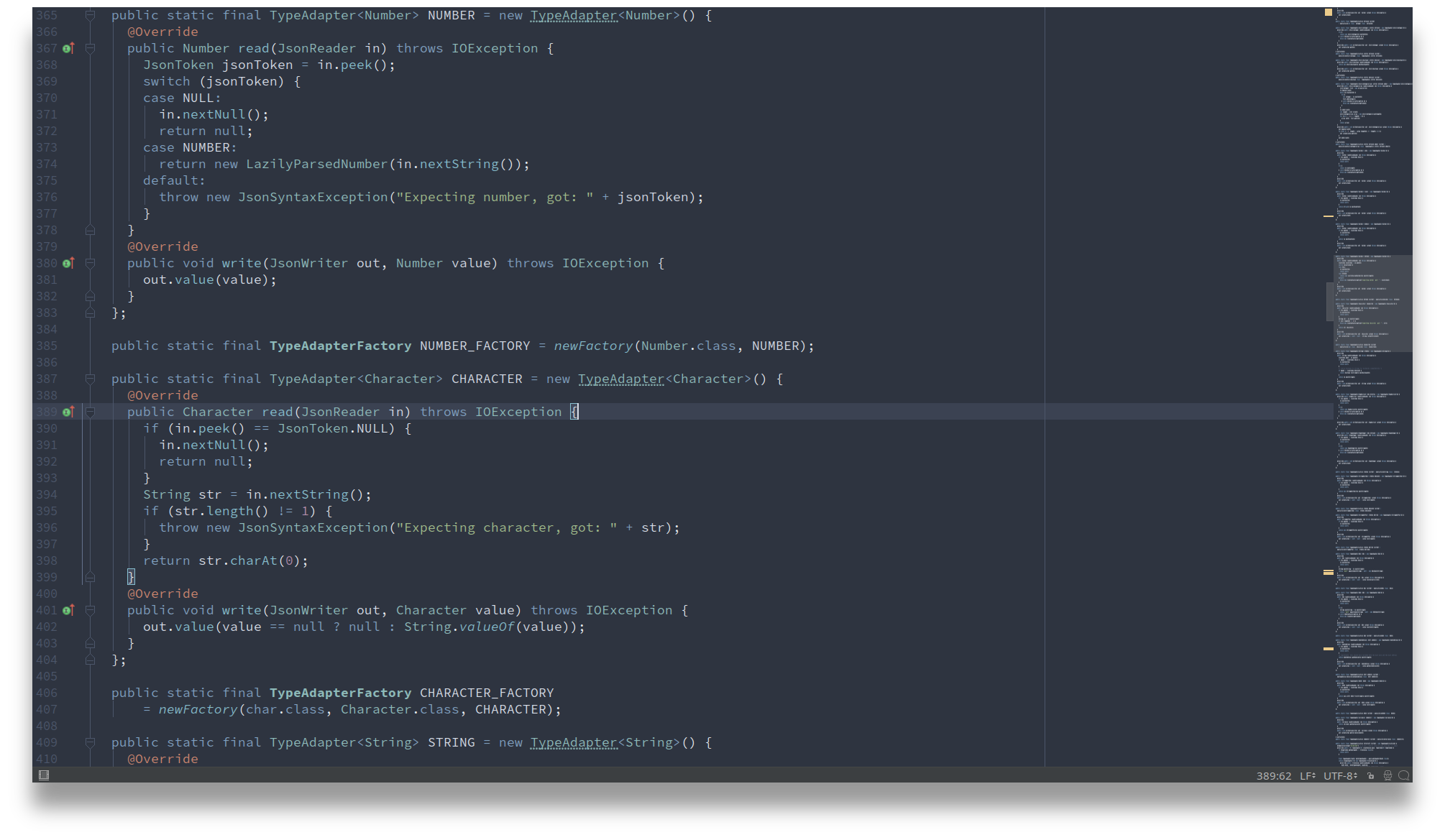Toggle the tool windows button in status bar

coord(44,775)
